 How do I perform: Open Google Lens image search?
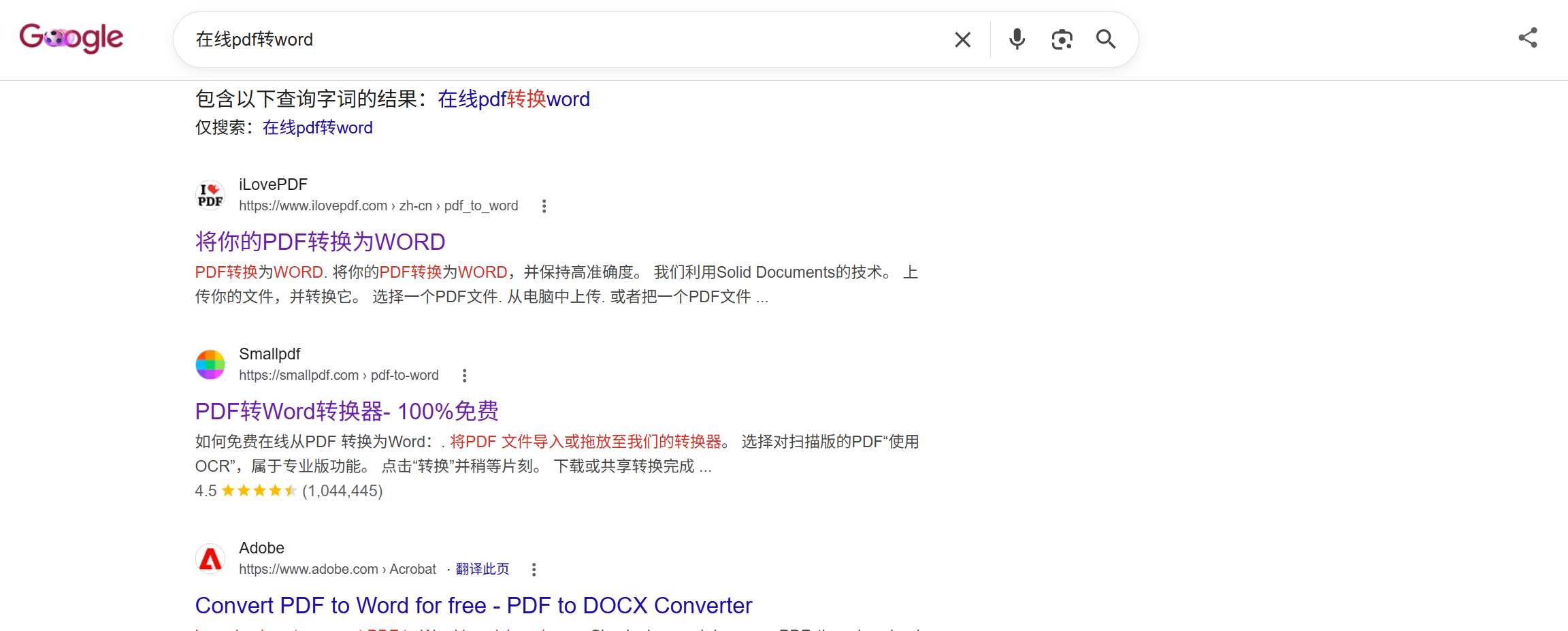pos(1062,39)
